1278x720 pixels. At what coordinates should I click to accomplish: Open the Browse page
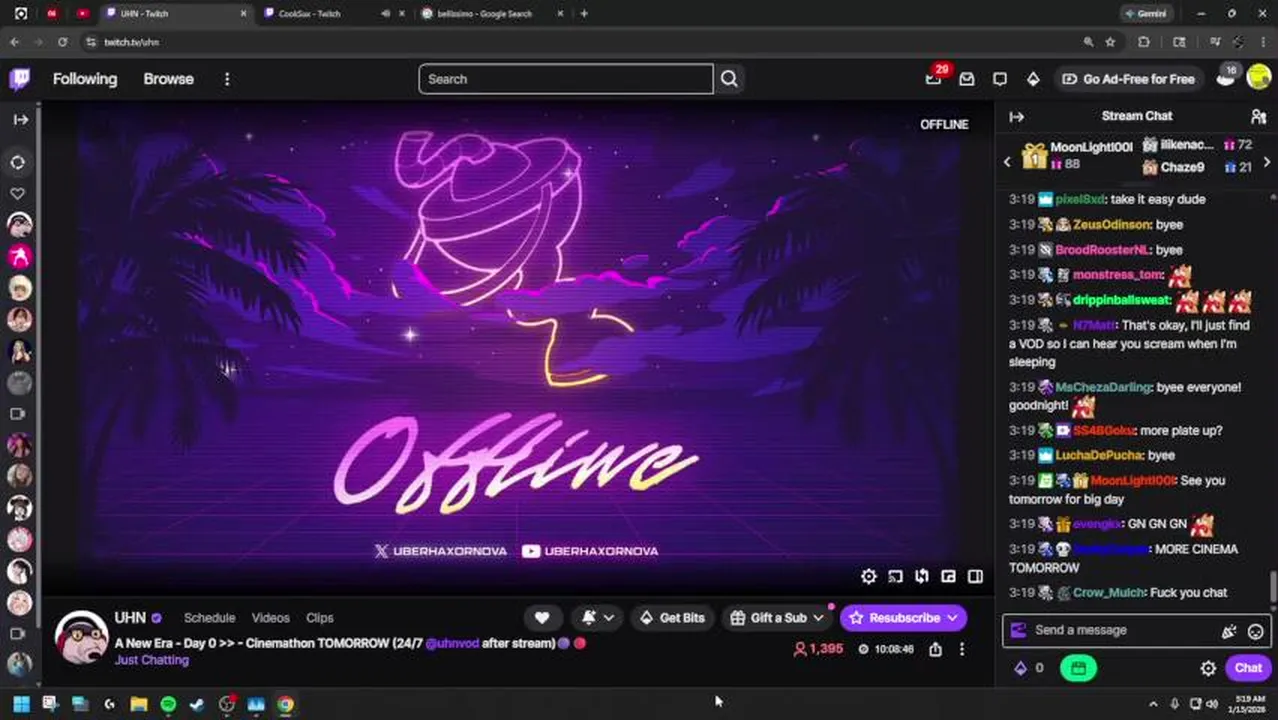(x=168, y=79)
